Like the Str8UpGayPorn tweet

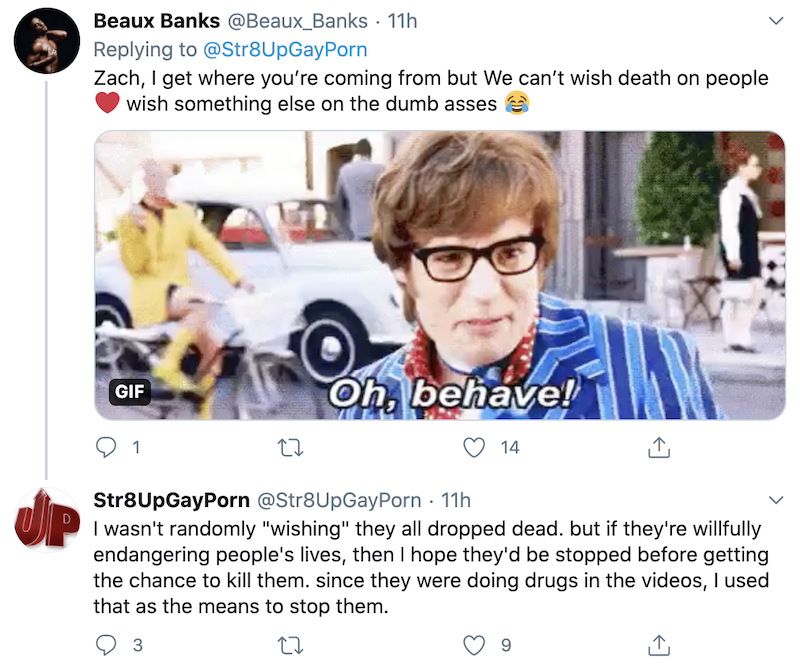pos(475,644)
